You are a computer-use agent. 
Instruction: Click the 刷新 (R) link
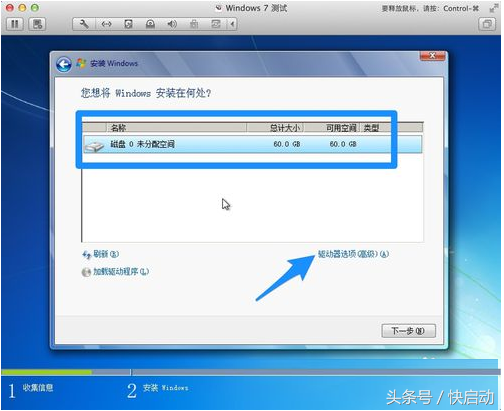(x=105, y=254)
